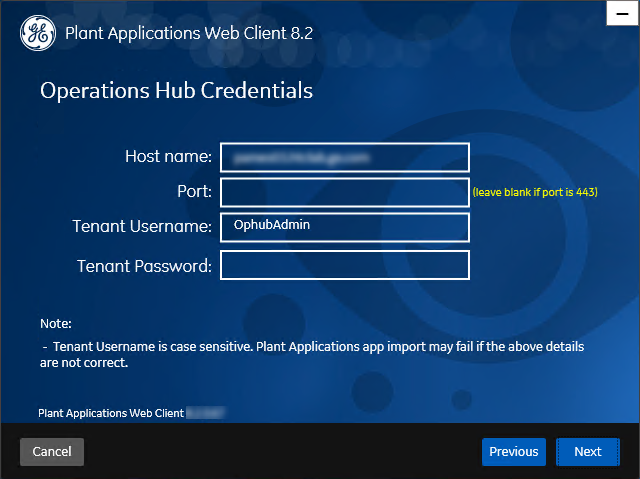Image resolution: width=640 pixels, height=479 pixels.
Task: Click the 'Tenant Username:' label
Action: (142, 226)
